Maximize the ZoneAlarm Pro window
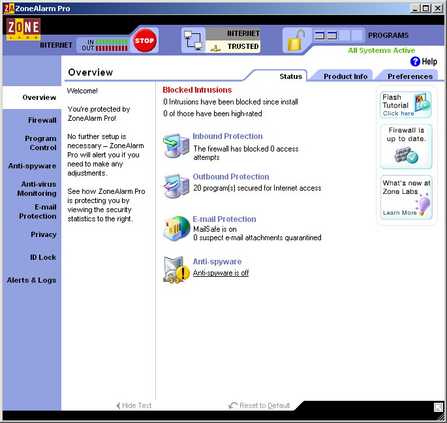This screenshot has width=447, height=423. tap(426, 8)
